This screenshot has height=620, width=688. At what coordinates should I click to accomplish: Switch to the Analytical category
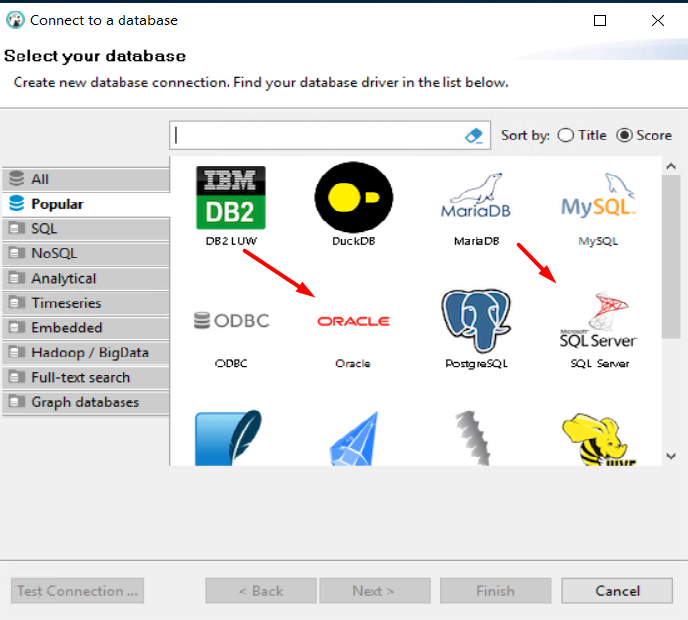[86, 278]
